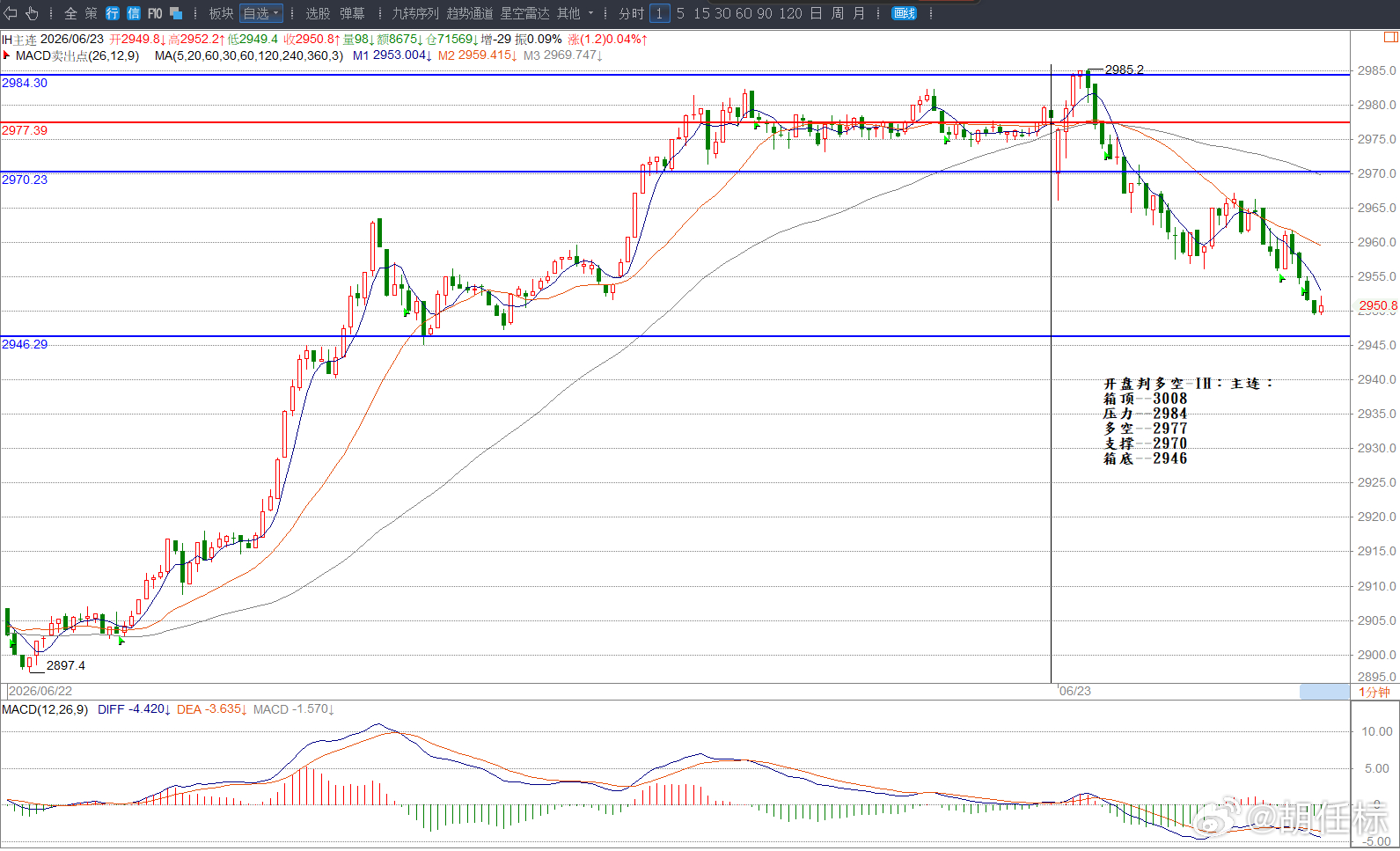Open the 信 info icon
1400x851 pixels.
click(x=134, y=13)
